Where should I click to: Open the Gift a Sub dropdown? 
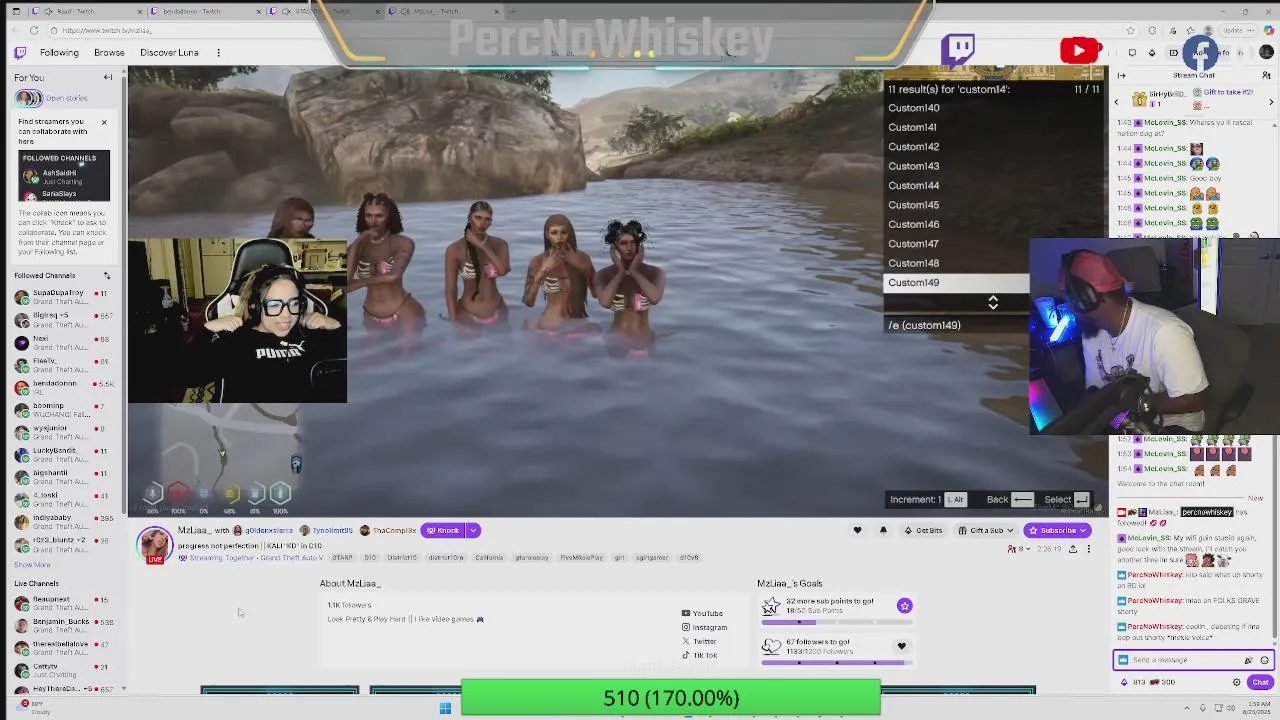pos(985,530)
